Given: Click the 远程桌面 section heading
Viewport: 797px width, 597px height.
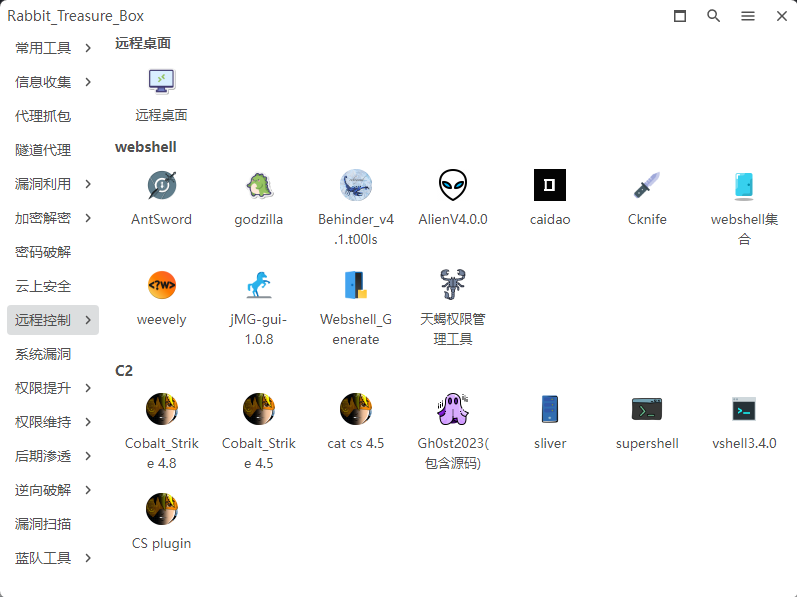Looking at the screenshot, I should point(143,43).
